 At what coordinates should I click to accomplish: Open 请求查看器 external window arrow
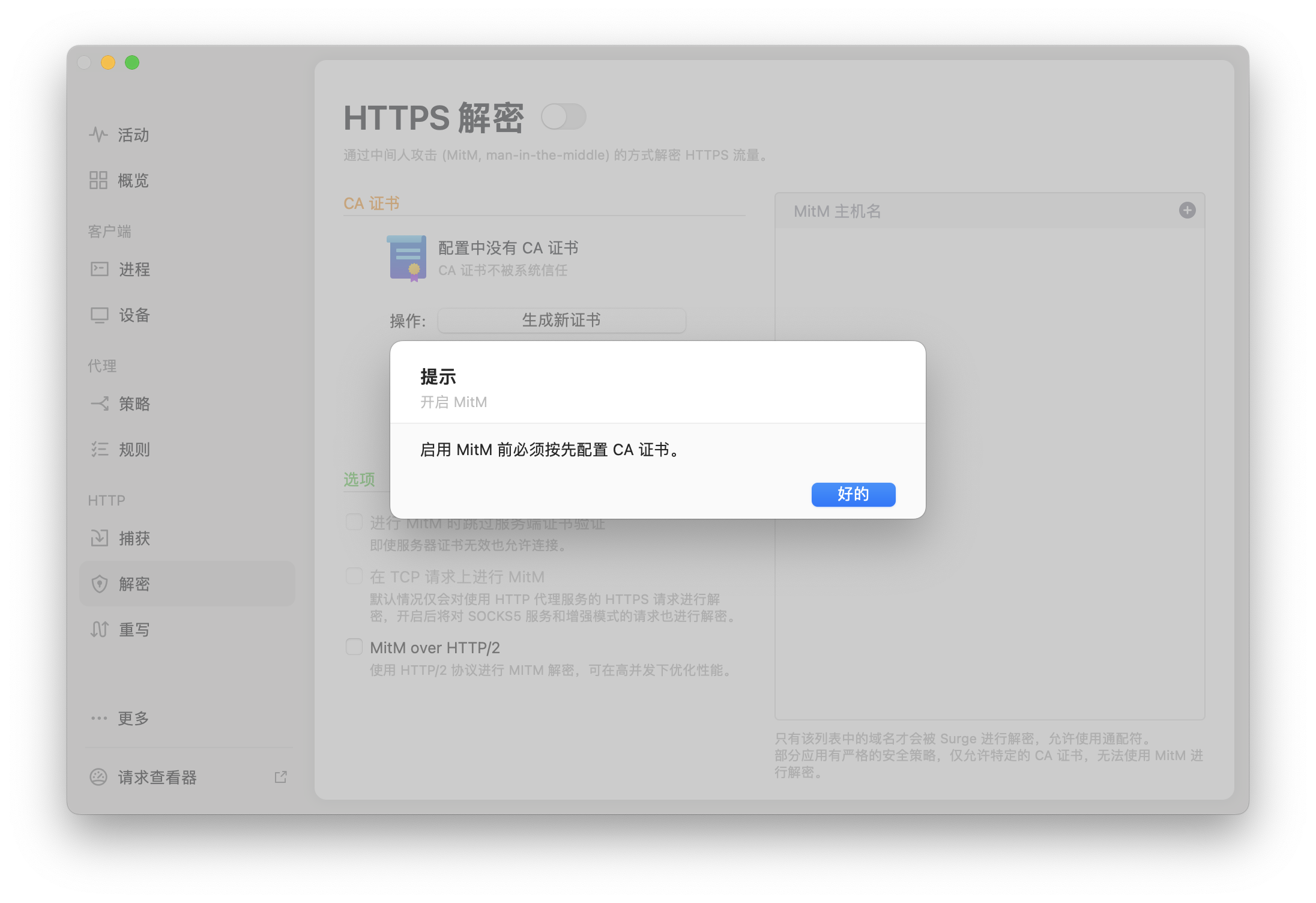tap(280, 777)
